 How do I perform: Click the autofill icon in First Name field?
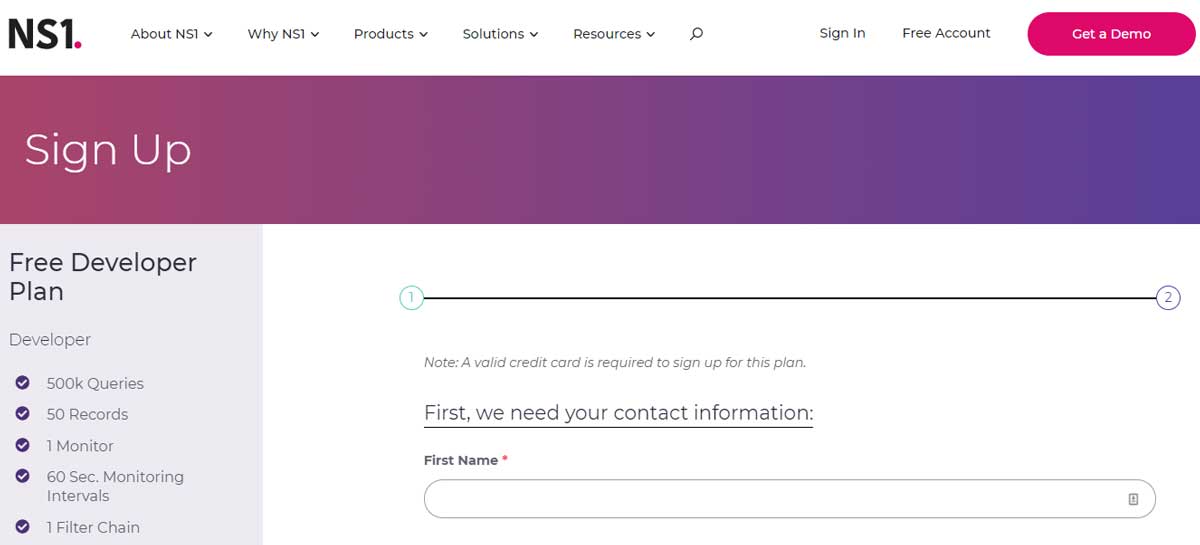click(x=1133, y=499)
